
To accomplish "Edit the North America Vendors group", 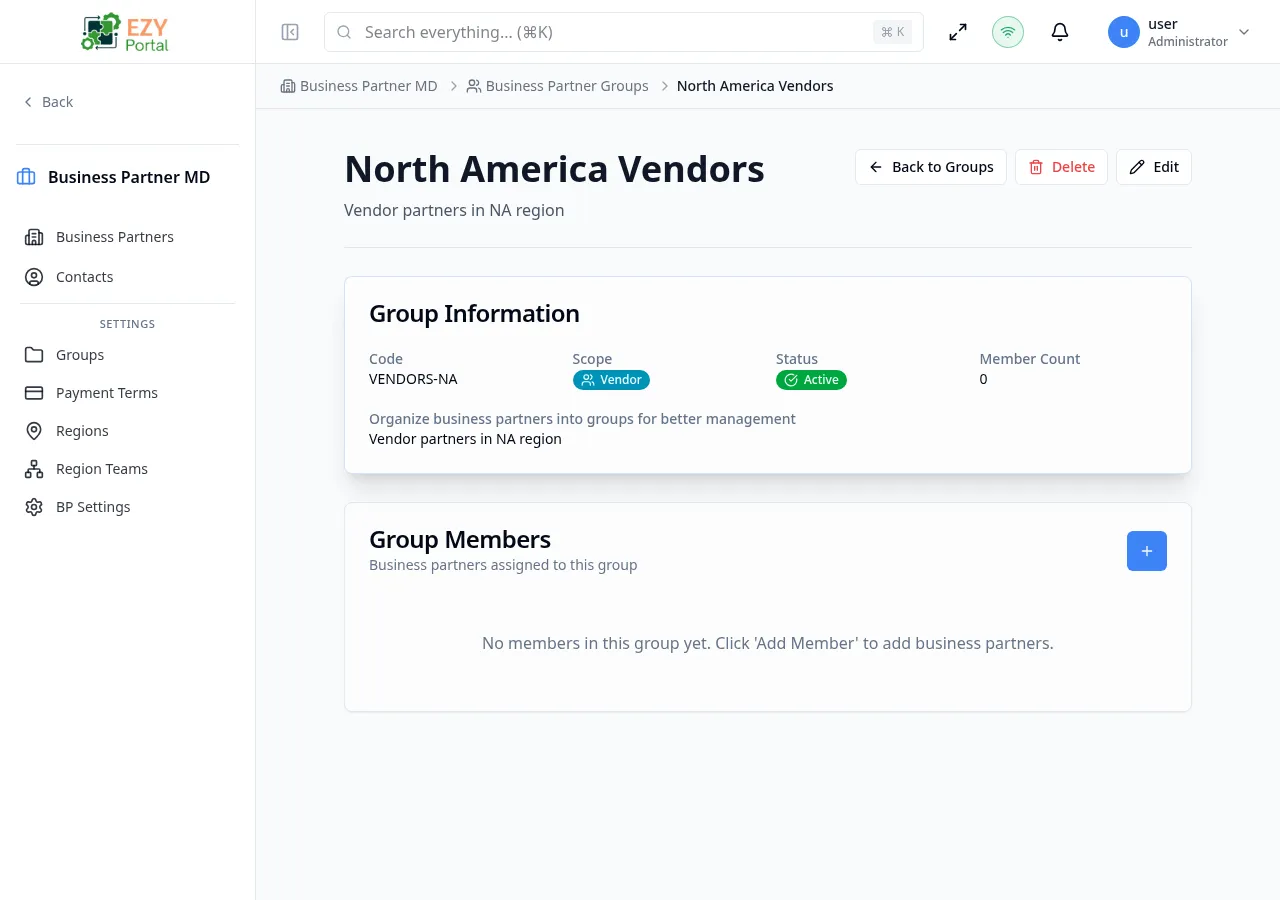I will (1153, 167).
